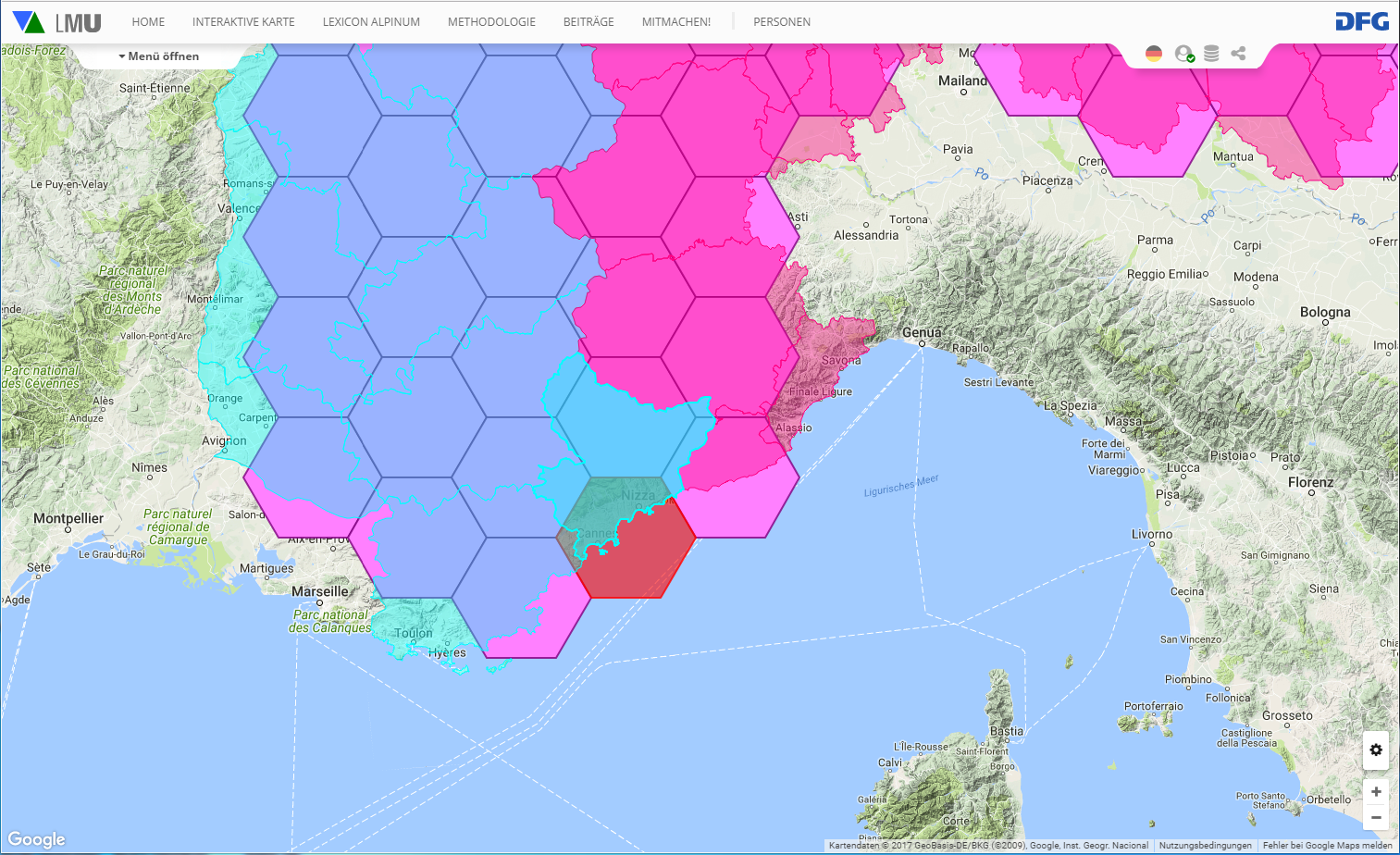
Task: Expand the 'Menü öffnen' dropdown
Action: 159,56
